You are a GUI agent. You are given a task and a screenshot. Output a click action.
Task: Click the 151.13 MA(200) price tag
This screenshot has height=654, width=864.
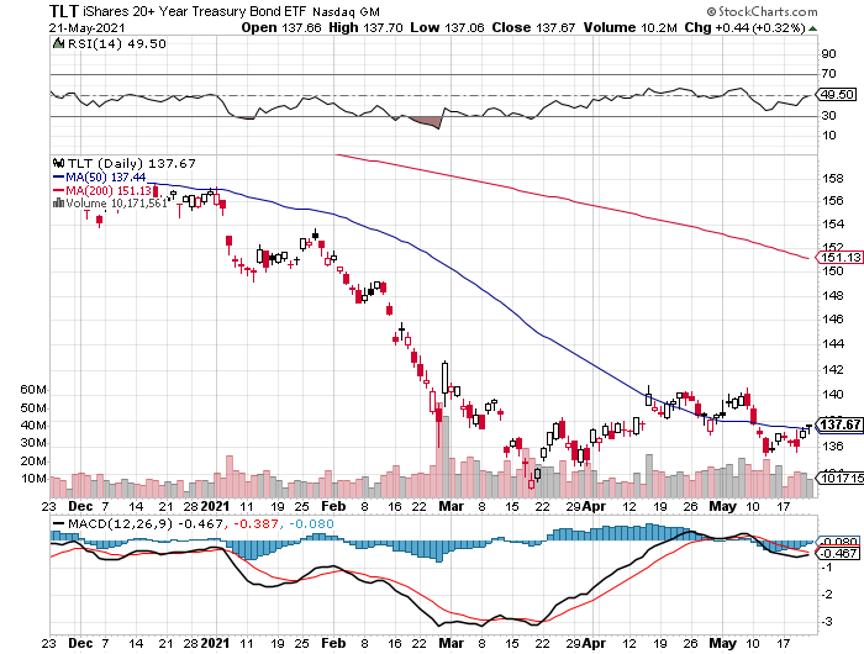[839, 257]
